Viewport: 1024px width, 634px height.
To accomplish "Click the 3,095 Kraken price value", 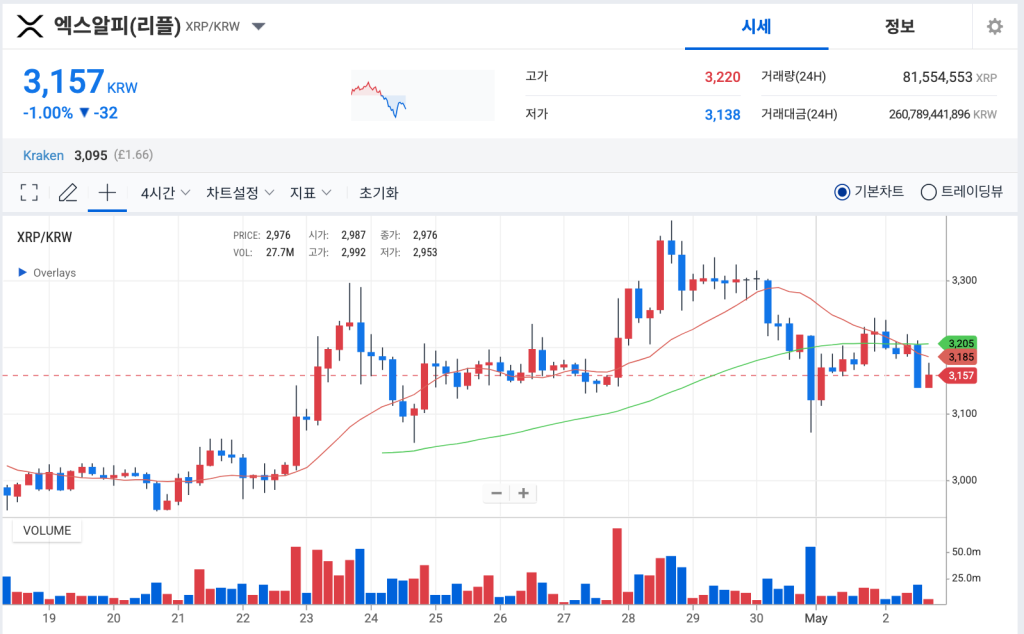I will tap(91, 155).
